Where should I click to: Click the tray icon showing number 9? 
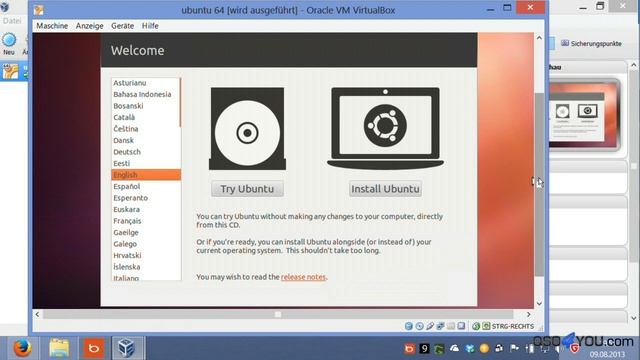click(x=424, y=348)
